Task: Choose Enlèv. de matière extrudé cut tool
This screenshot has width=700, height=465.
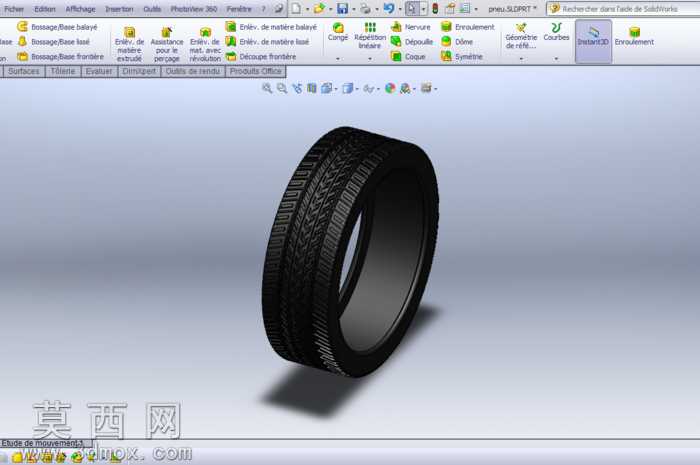Action: [x=129, y=44]
